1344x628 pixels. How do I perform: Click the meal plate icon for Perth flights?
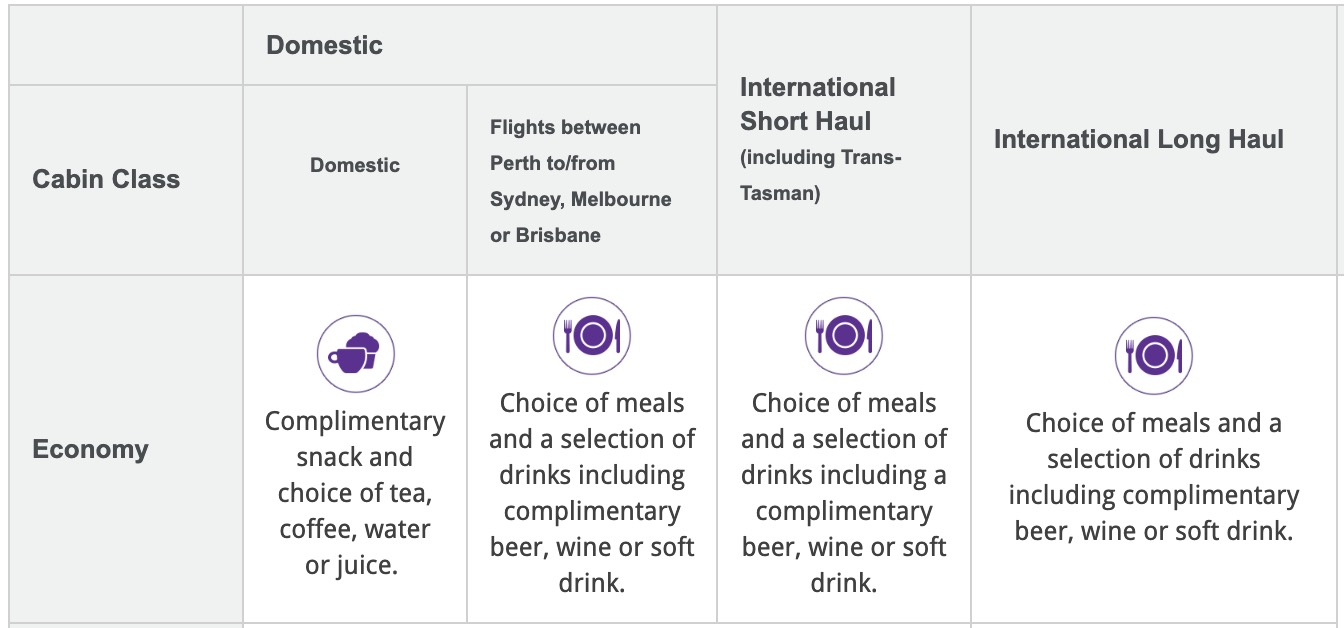pyautogui.click(x=592, y=335)
